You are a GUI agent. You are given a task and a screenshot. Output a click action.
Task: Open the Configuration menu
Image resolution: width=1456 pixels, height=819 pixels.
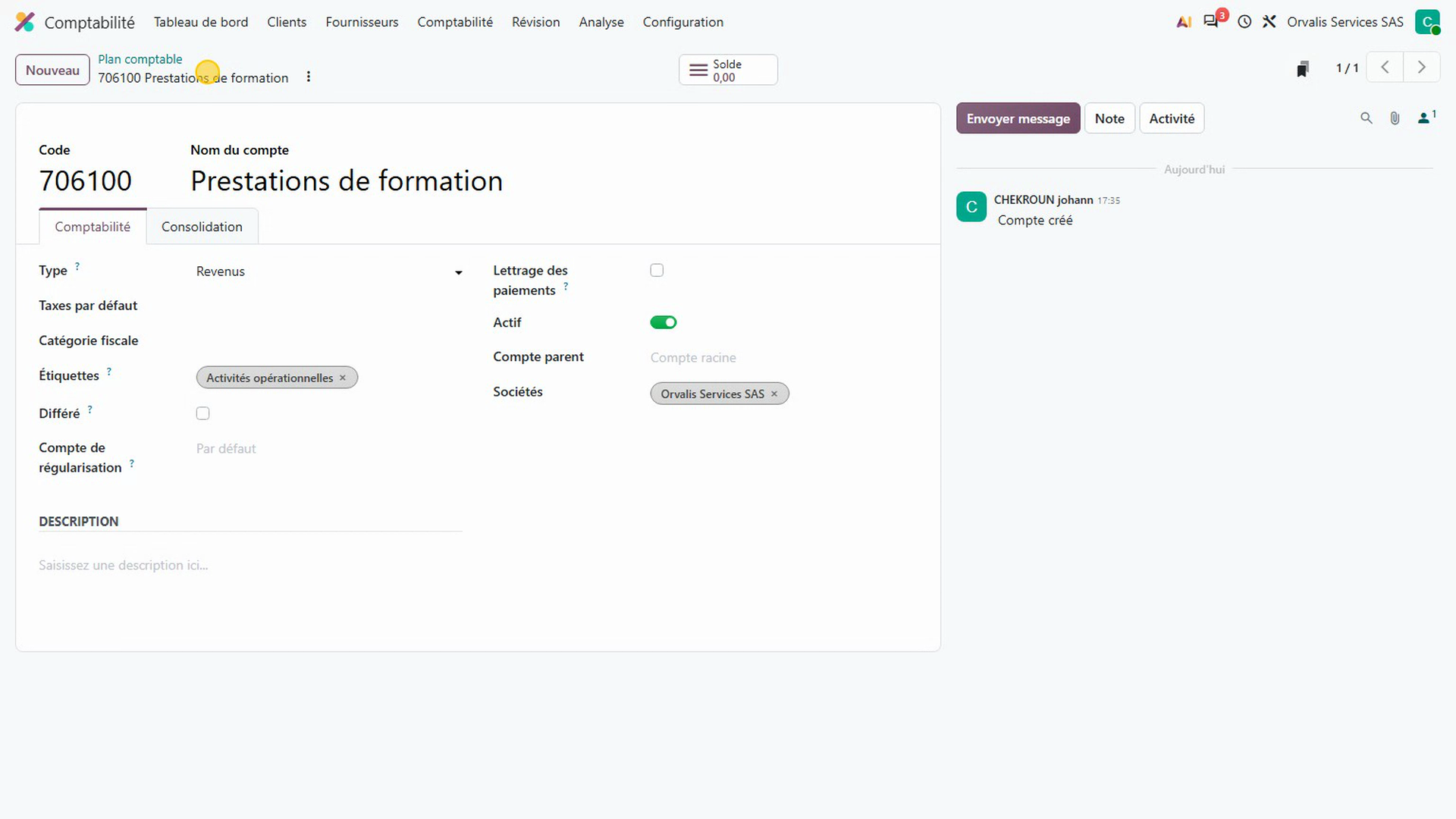pyautogui.click(x=682, y=22)
